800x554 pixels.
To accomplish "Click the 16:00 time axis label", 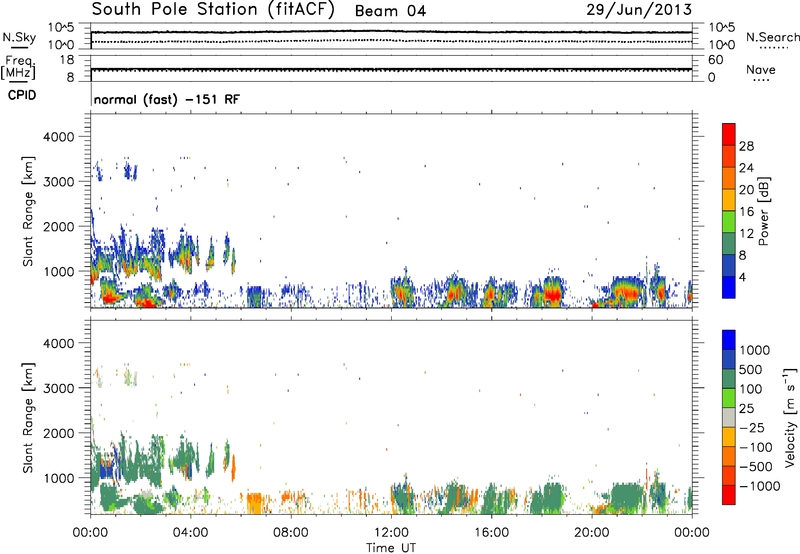I will (491, 533).
